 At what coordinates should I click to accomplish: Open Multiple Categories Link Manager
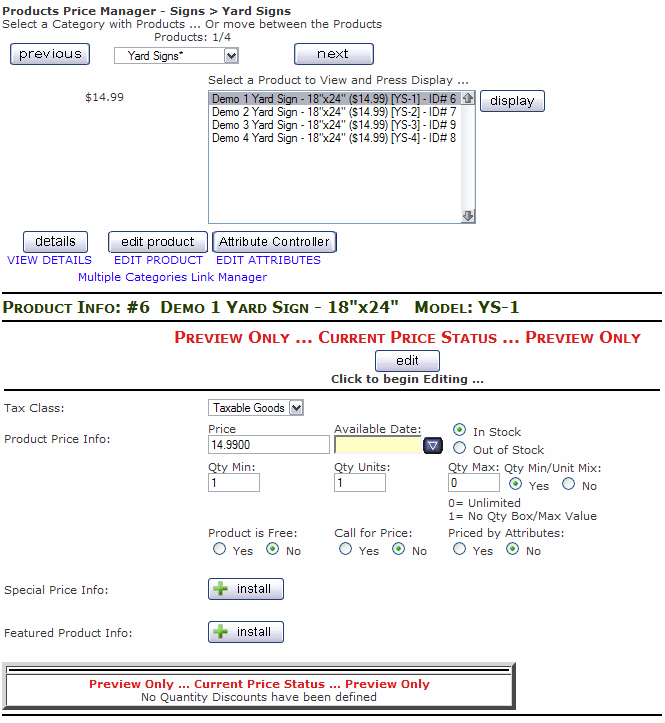click(172, 277)
